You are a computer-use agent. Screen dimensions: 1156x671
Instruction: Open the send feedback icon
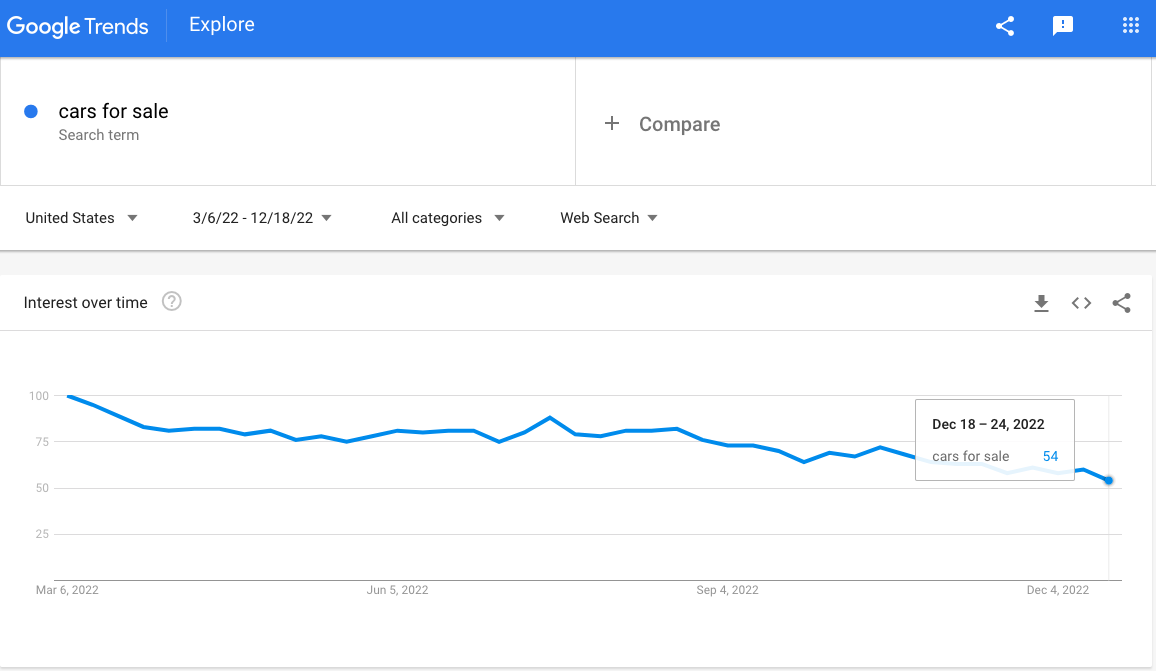(1063, 27)
